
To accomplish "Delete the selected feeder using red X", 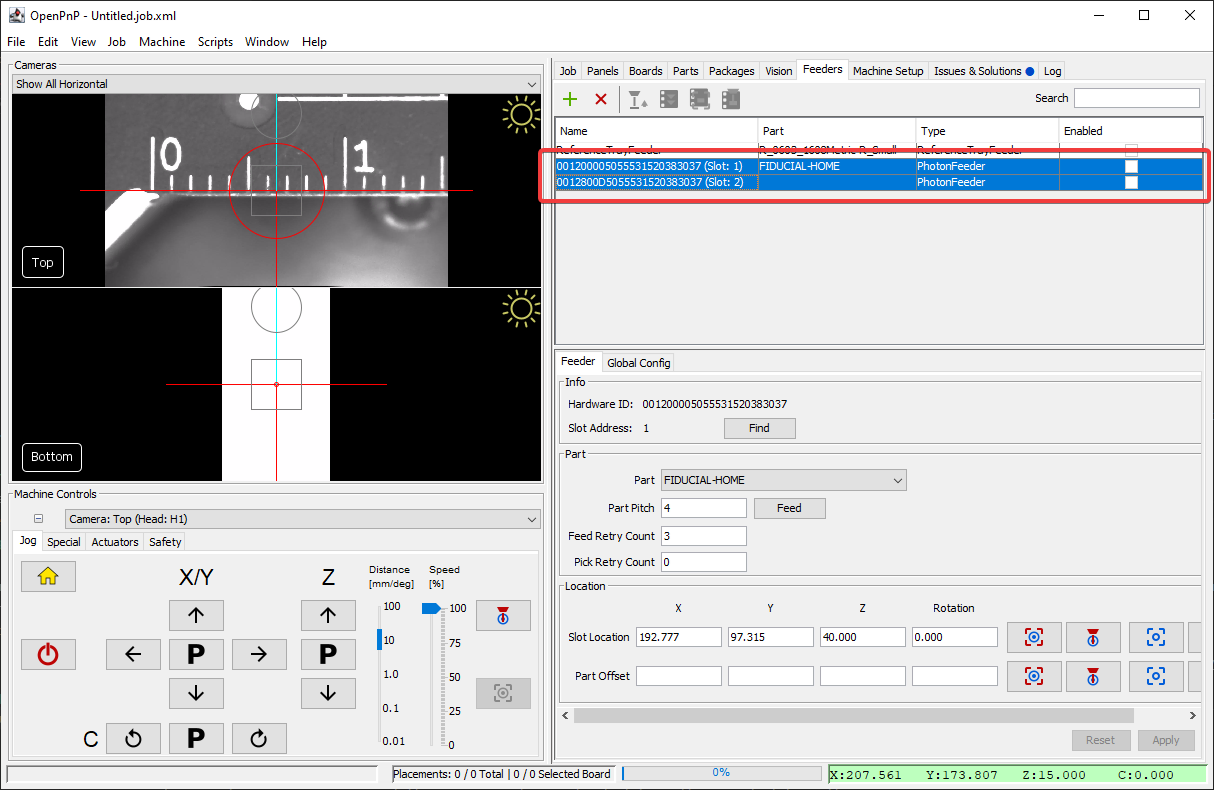I will pos(599,98).
